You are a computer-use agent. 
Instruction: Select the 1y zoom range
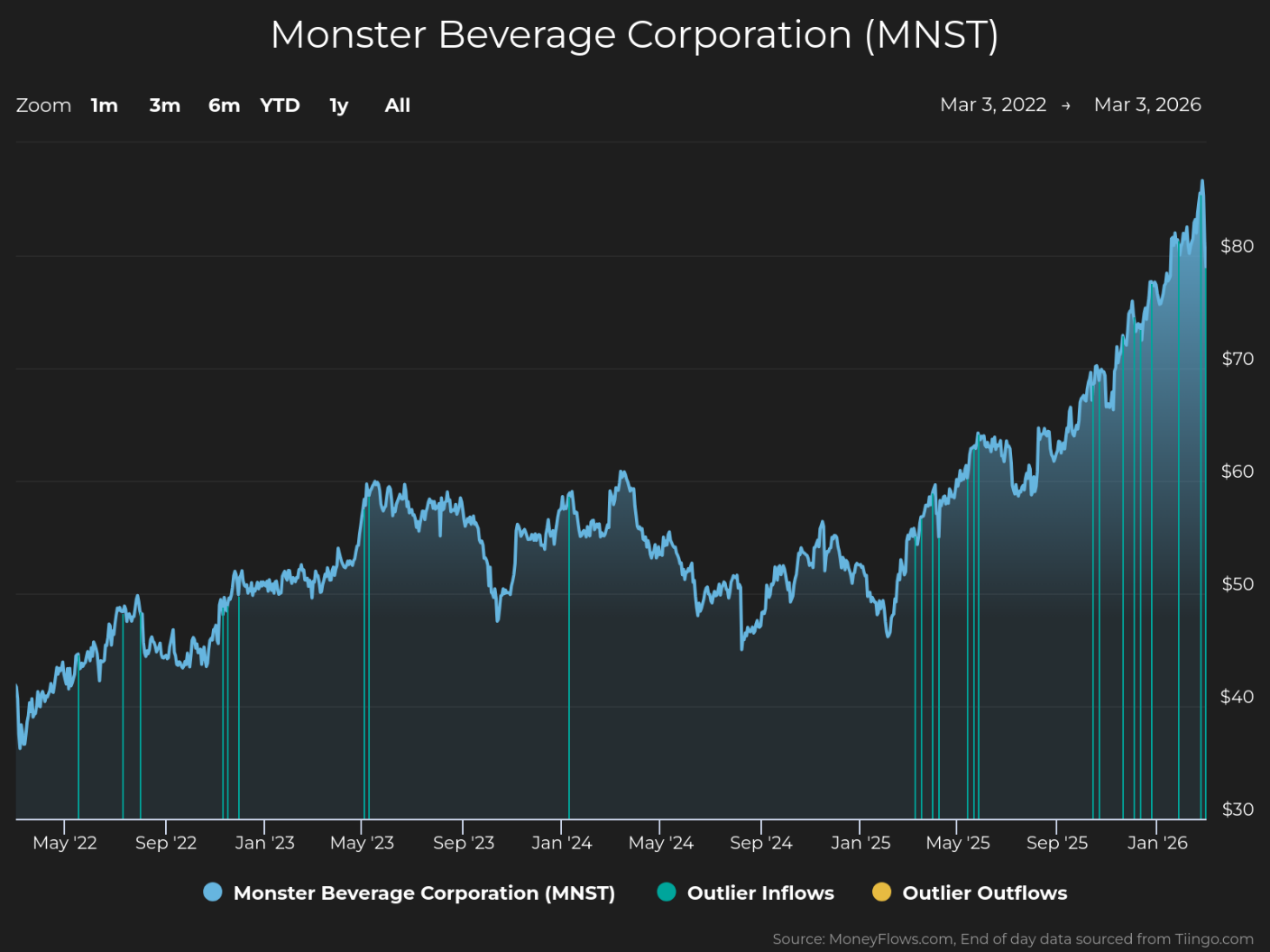click(x=339, y=105)
